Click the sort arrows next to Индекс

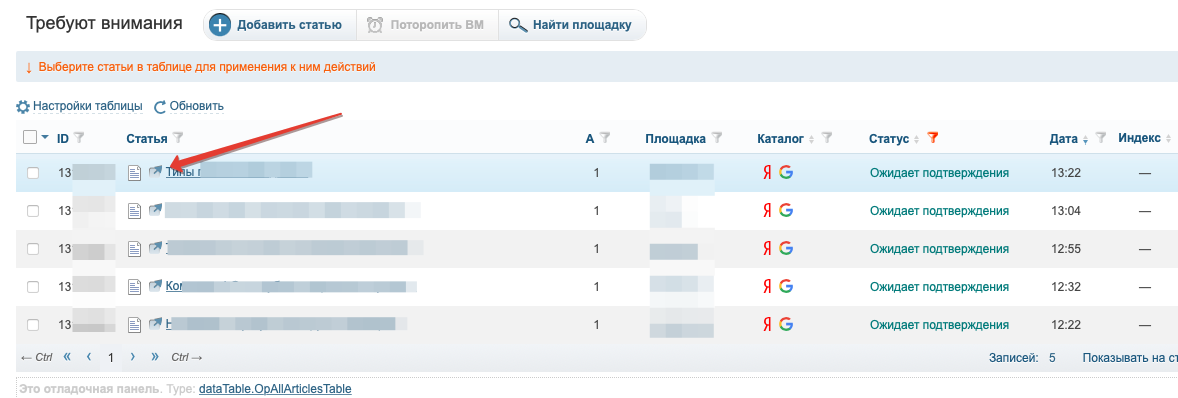point(1168,138)
